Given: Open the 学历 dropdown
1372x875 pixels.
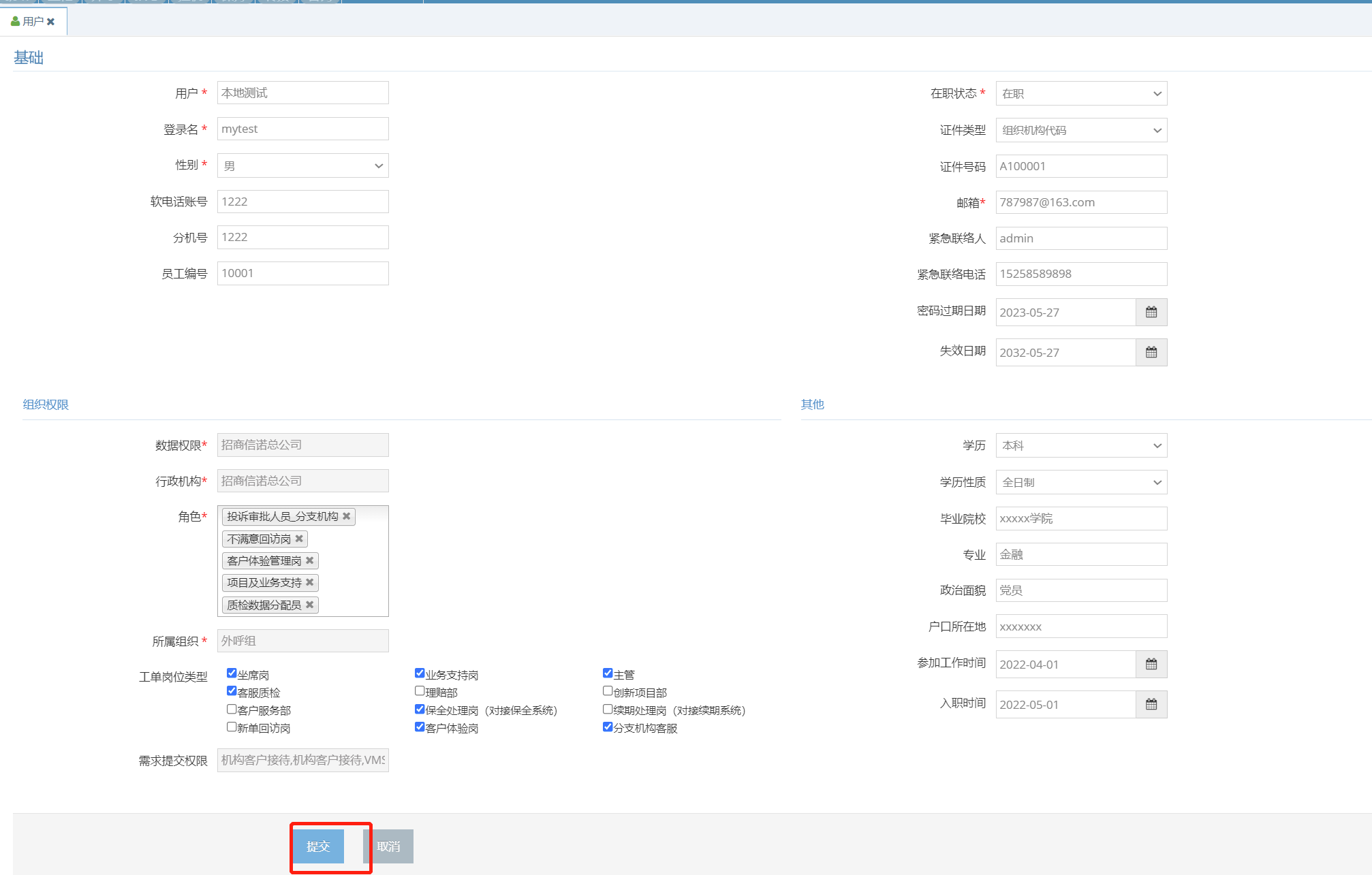Looking at the screenshot, I should 1081,445.
